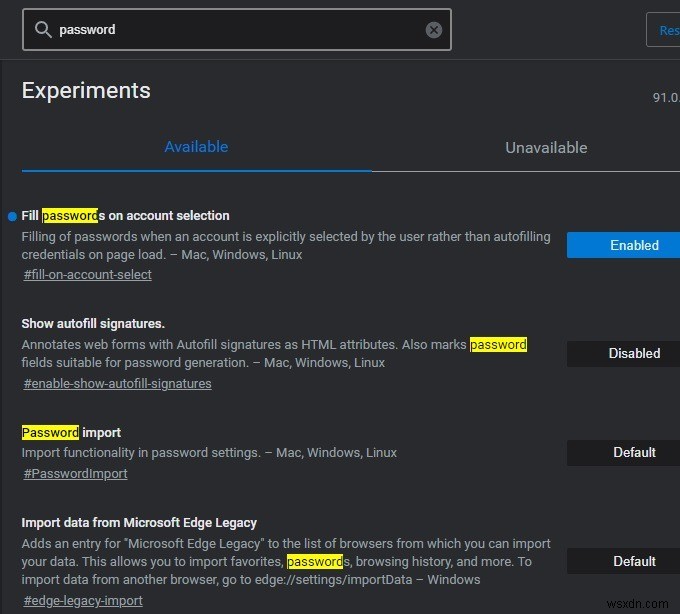
Task: Open the Enabled dropdown for fill passwords
Action: [x=624, y=245]
